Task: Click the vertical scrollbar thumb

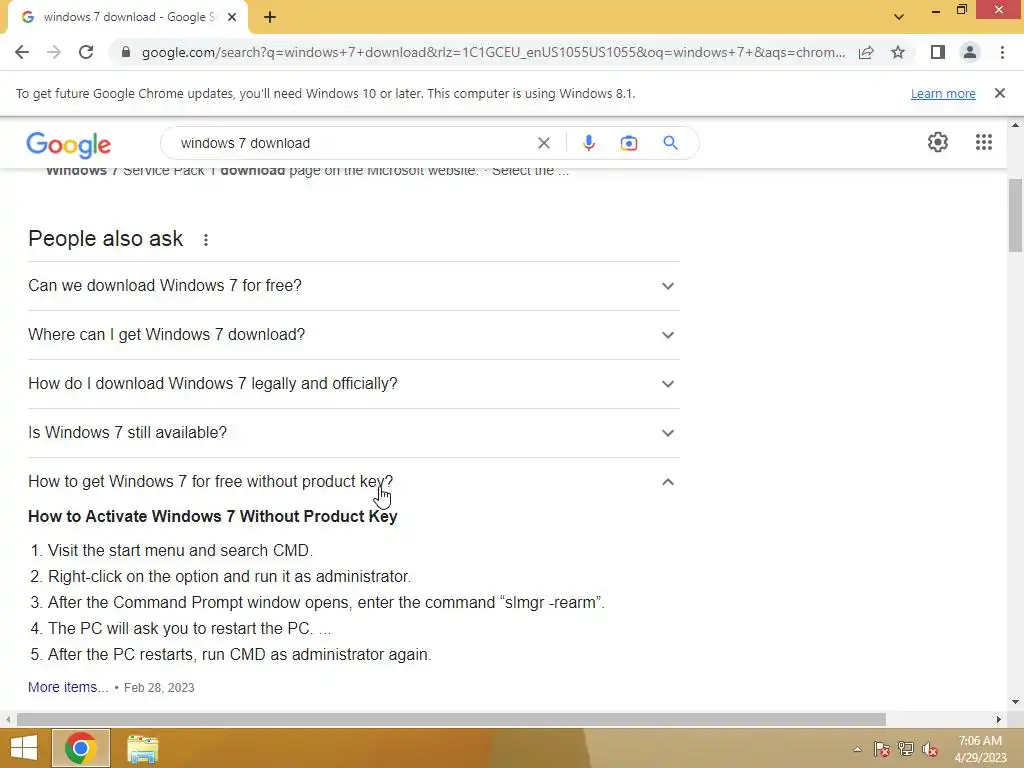Action: tap(1016, 215)
